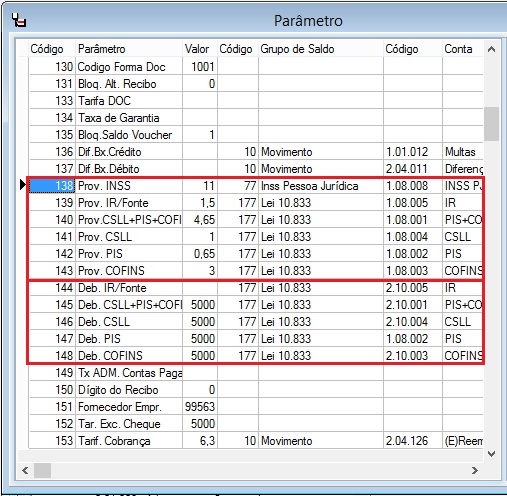Click group code 77 in Prov. INSS row
The height and width of the screenshot is (496, 507).
[x=238, y=186]
